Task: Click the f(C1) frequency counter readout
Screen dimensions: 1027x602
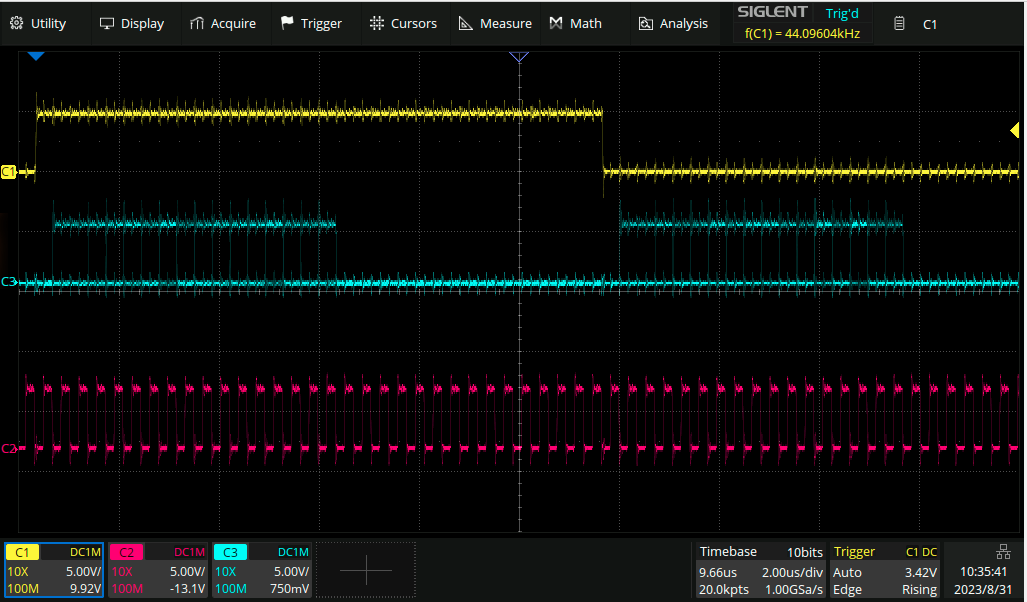Action: [802, 34]
